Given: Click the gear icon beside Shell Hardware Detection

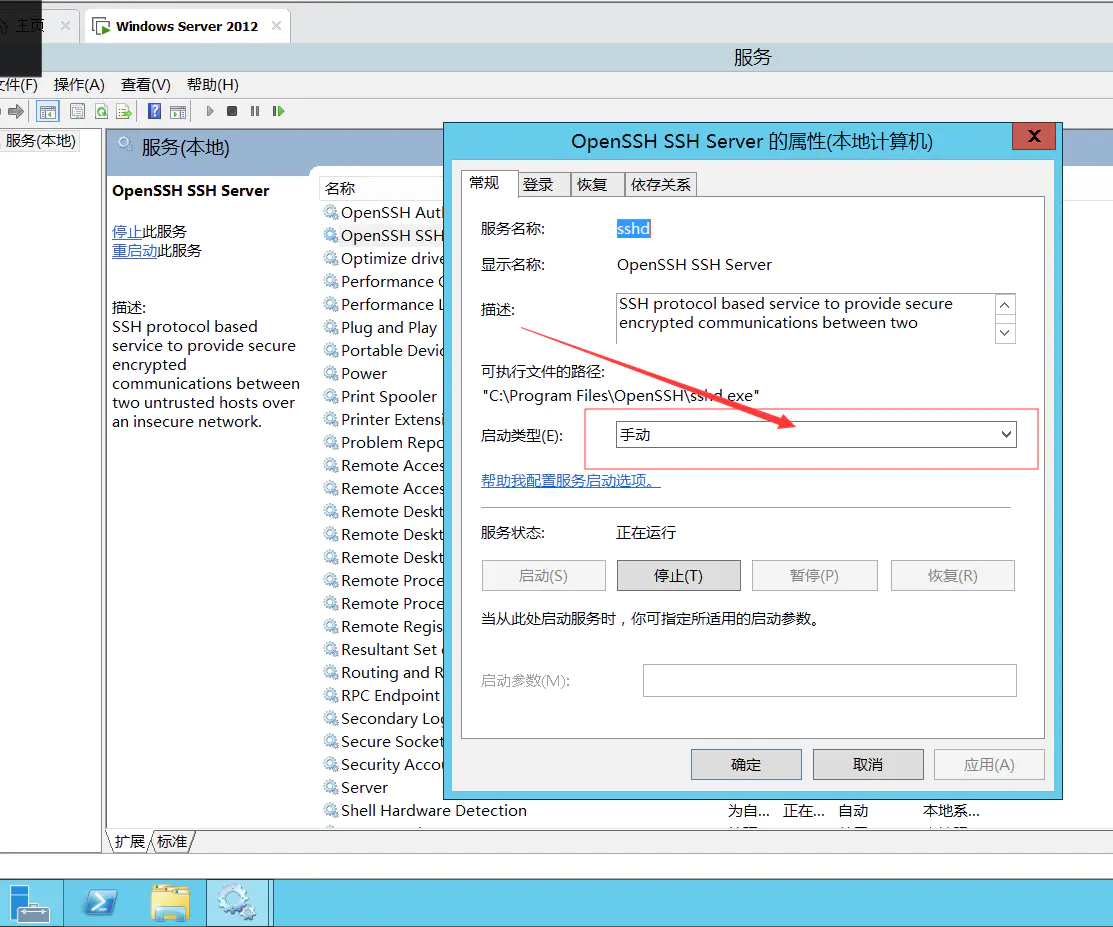Looking at the screenshot, I should point(330,810).
